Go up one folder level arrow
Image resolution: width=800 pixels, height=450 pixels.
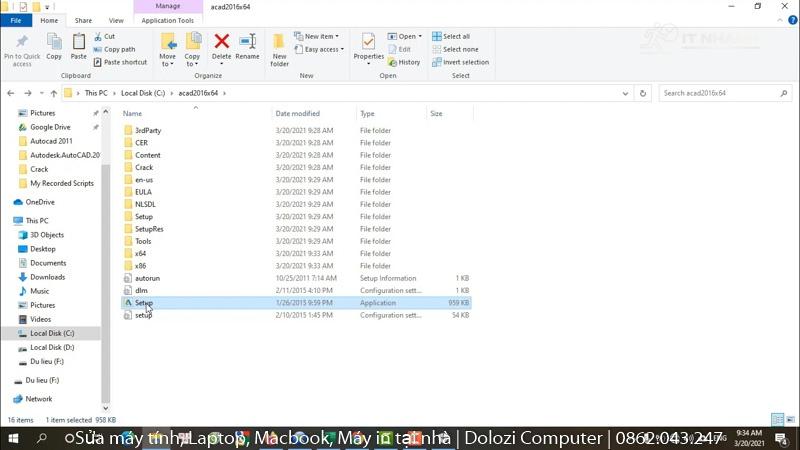(x=54, y=93)
